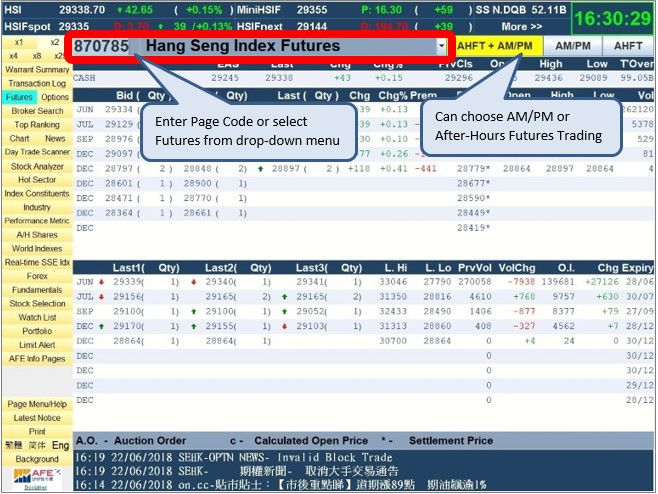The height and width of the screenshot is (494, 658).
Task: Select the AM/PM session tab
Action: tap(573, 46)
